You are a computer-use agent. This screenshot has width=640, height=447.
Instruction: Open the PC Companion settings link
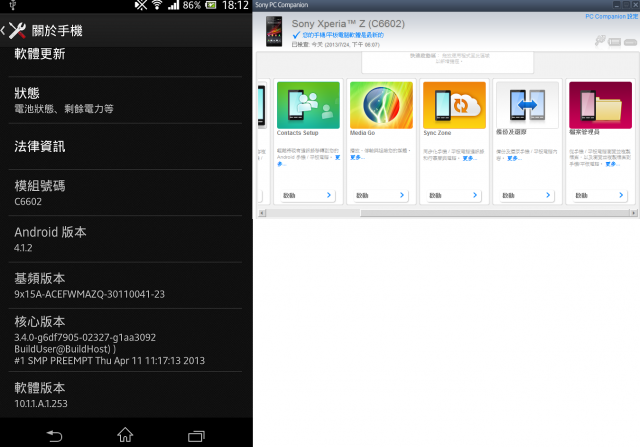click(611, 16)
